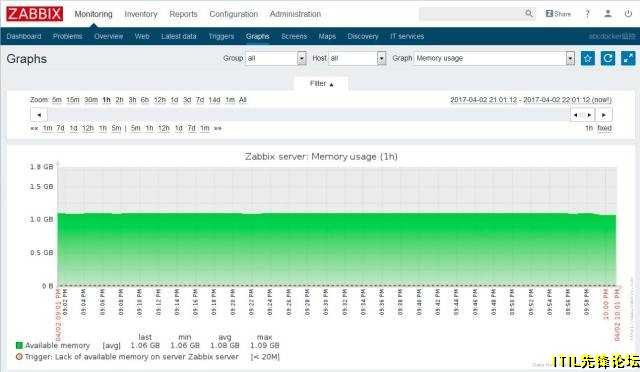Click the double left arrow navigation link
The width and height of the screenshot is (640, 372).
[x=34, y=128]
